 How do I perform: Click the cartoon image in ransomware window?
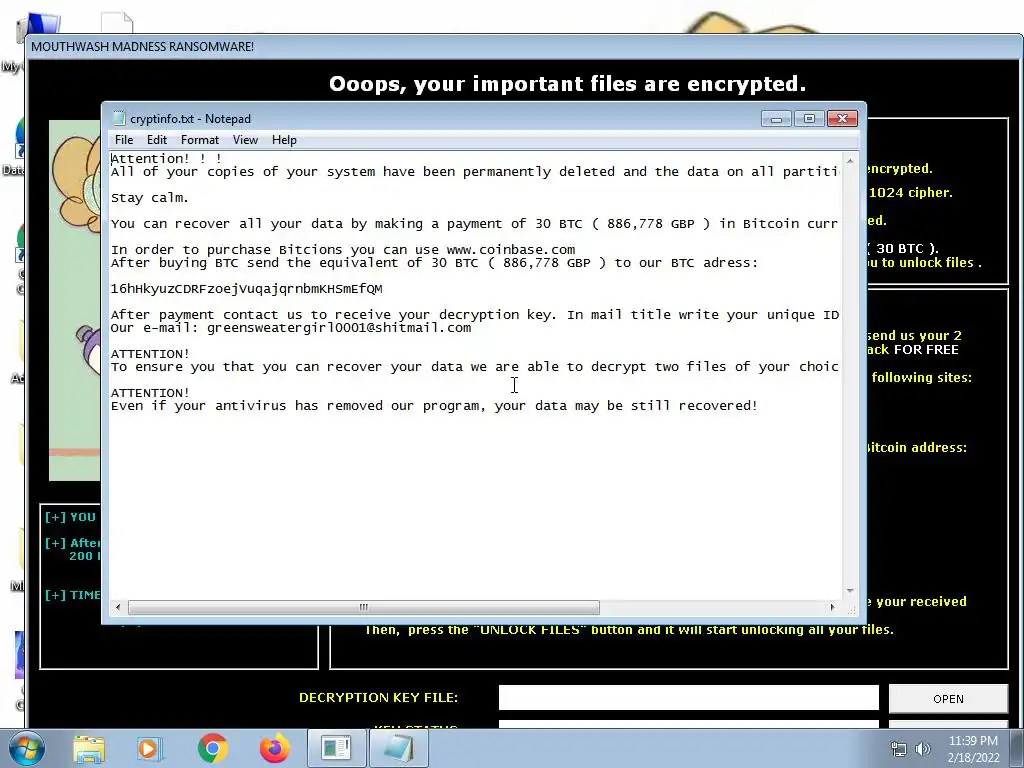coord(75,300)
